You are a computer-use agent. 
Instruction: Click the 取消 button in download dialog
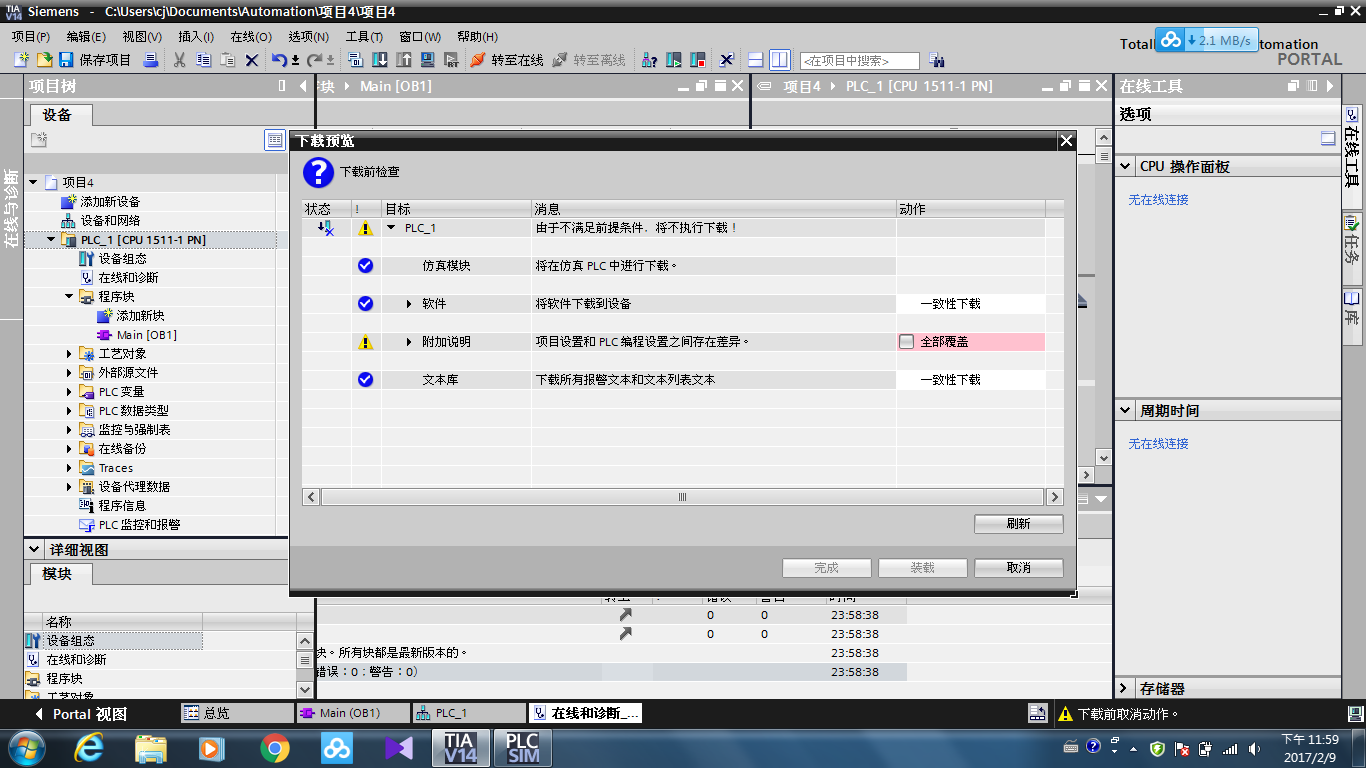1018,568
